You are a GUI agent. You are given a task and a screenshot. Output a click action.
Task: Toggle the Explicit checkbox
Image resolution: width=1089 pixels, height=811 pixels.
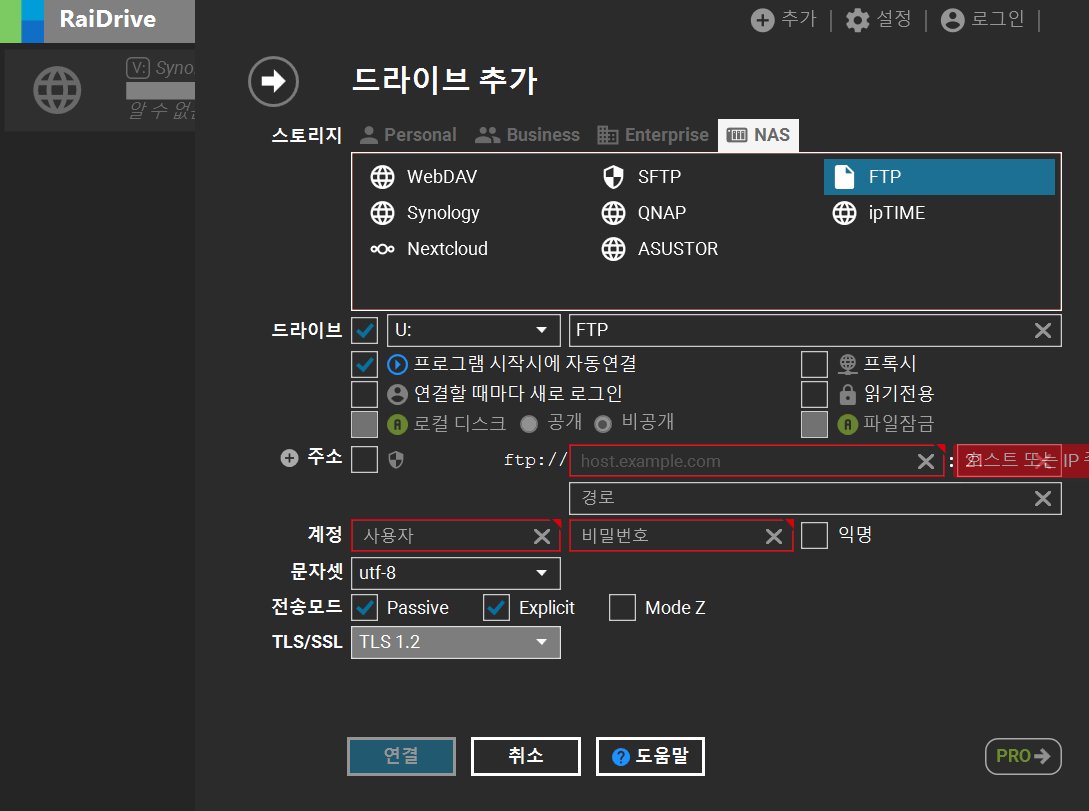(x=497, y=608)
